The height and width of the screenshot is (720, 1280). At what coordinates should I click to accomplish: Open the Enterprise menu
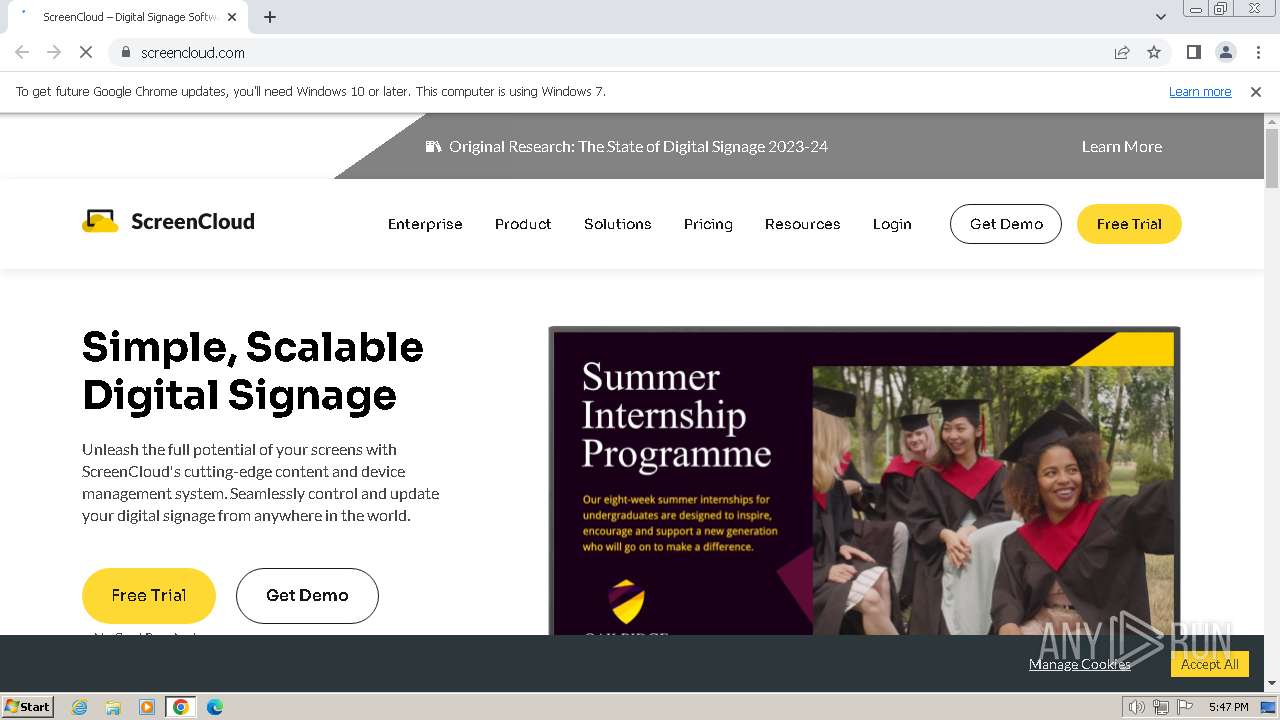coord(425,224)
